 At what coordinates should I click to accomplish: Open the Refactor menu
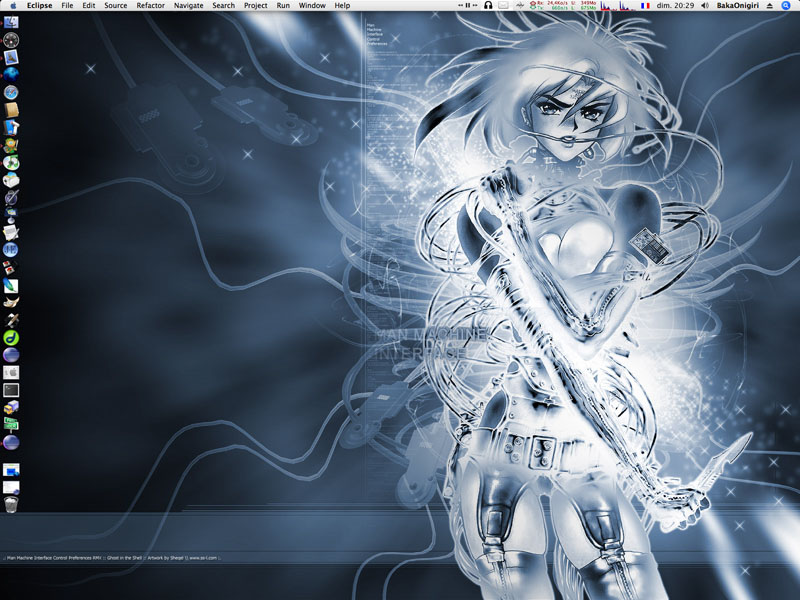point(151,6)
